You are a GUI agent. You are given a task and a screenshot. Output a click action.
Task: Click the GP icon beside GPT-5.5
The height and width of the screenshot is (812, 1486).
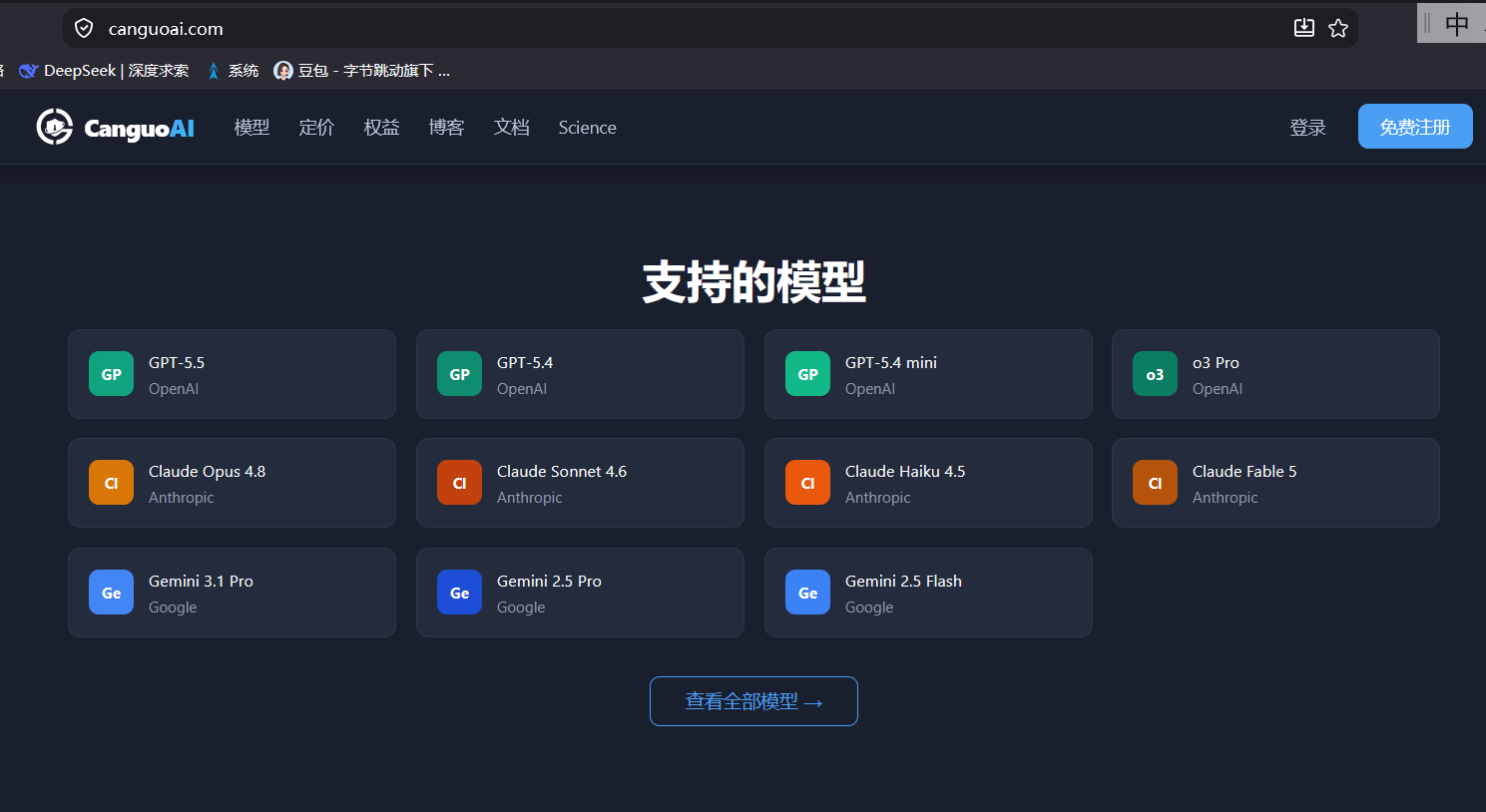[111, 374]
